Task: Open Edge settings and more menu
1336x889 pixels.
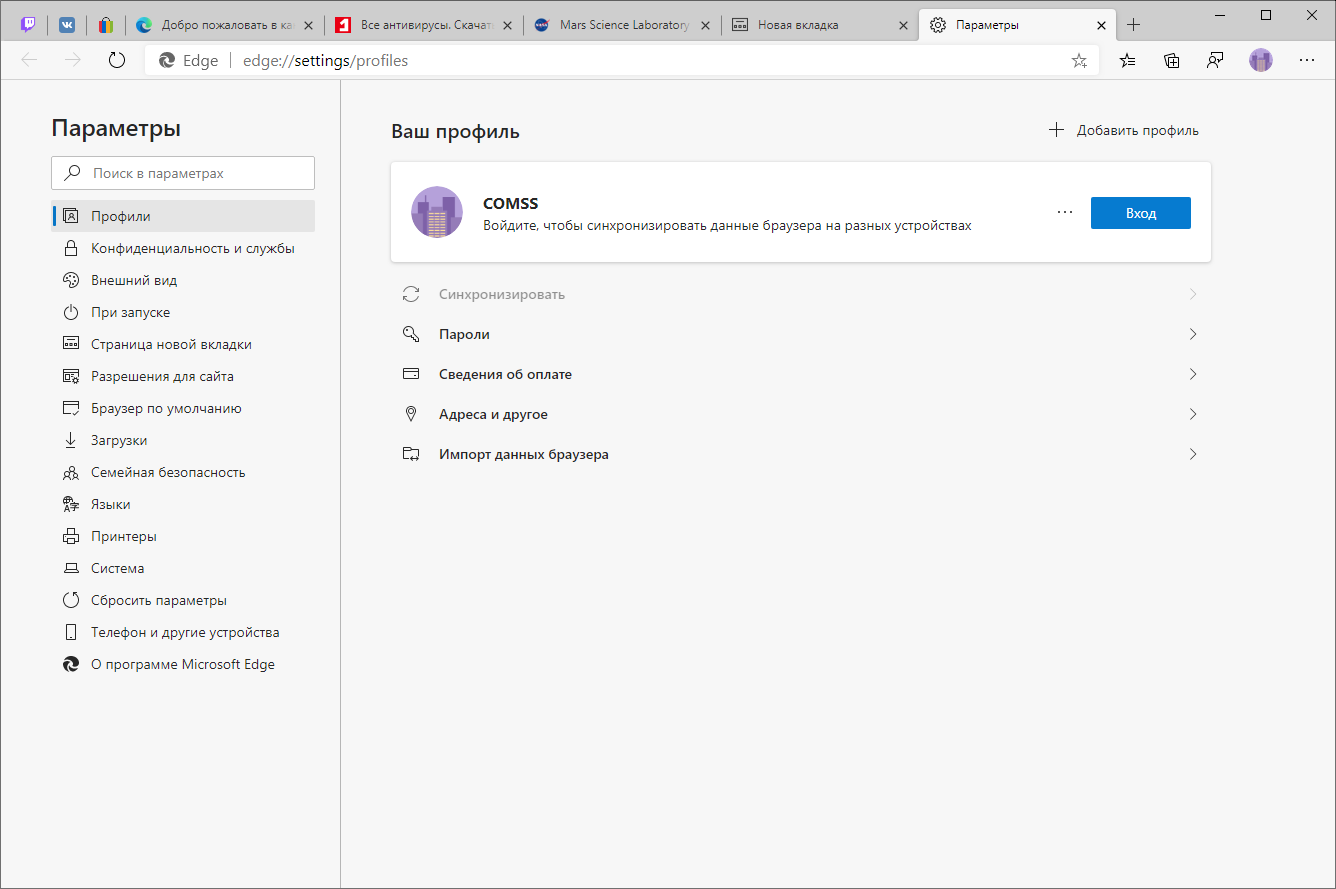Action: tap(1306, 60)
